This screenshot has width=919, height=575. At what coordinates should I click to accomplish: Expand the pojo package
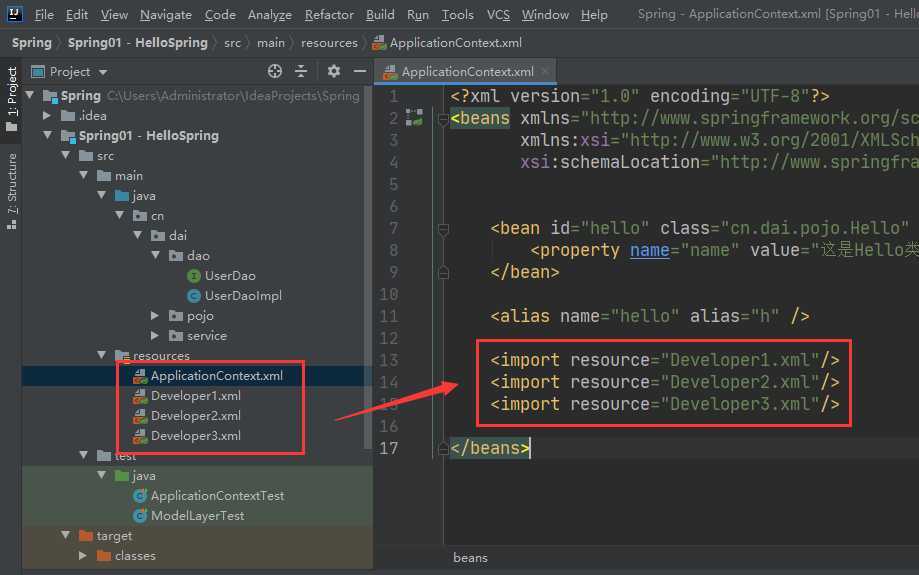(x=155, y=315)
